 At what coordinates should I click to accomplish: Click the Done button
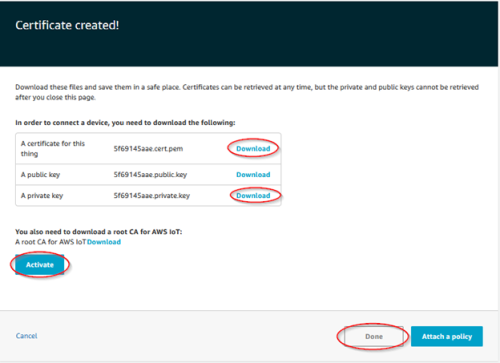point(374,336)
